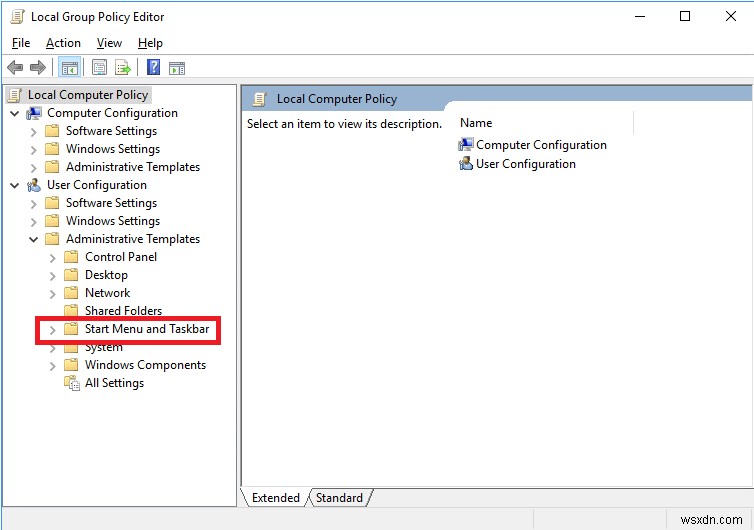This screenshot has width=754, height=530.
Task: Click Computer Configuration icon in right pane list
Action: (x=465, y=144)
